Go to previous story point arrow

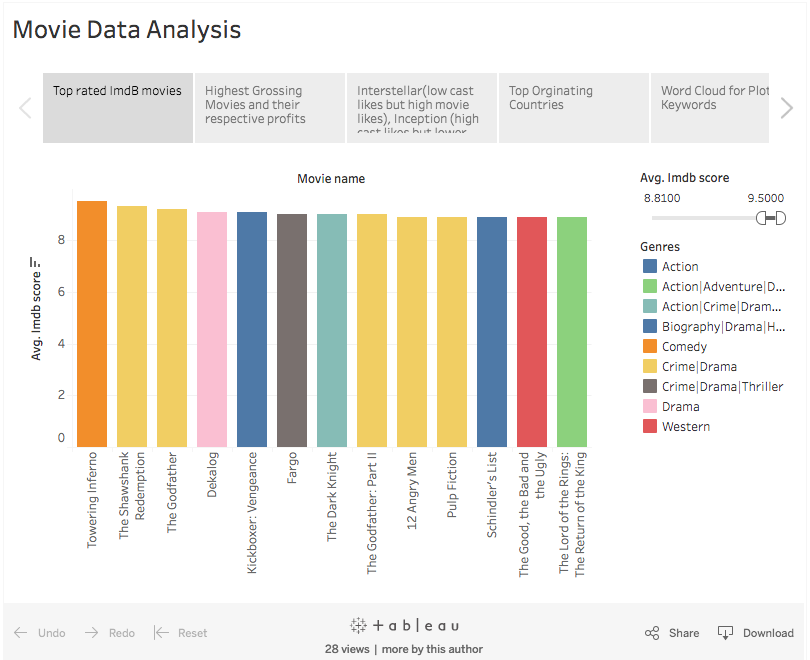(25, 108)
